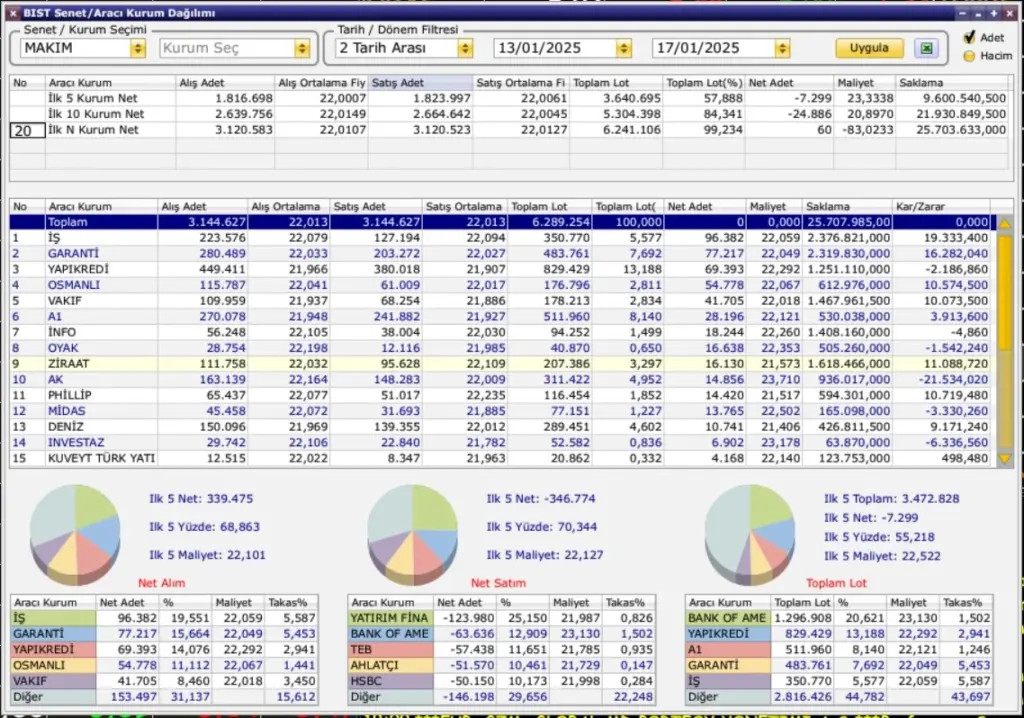Select the highlighted Toplam row
This screenshot has width=1024, height=718.
503,222
